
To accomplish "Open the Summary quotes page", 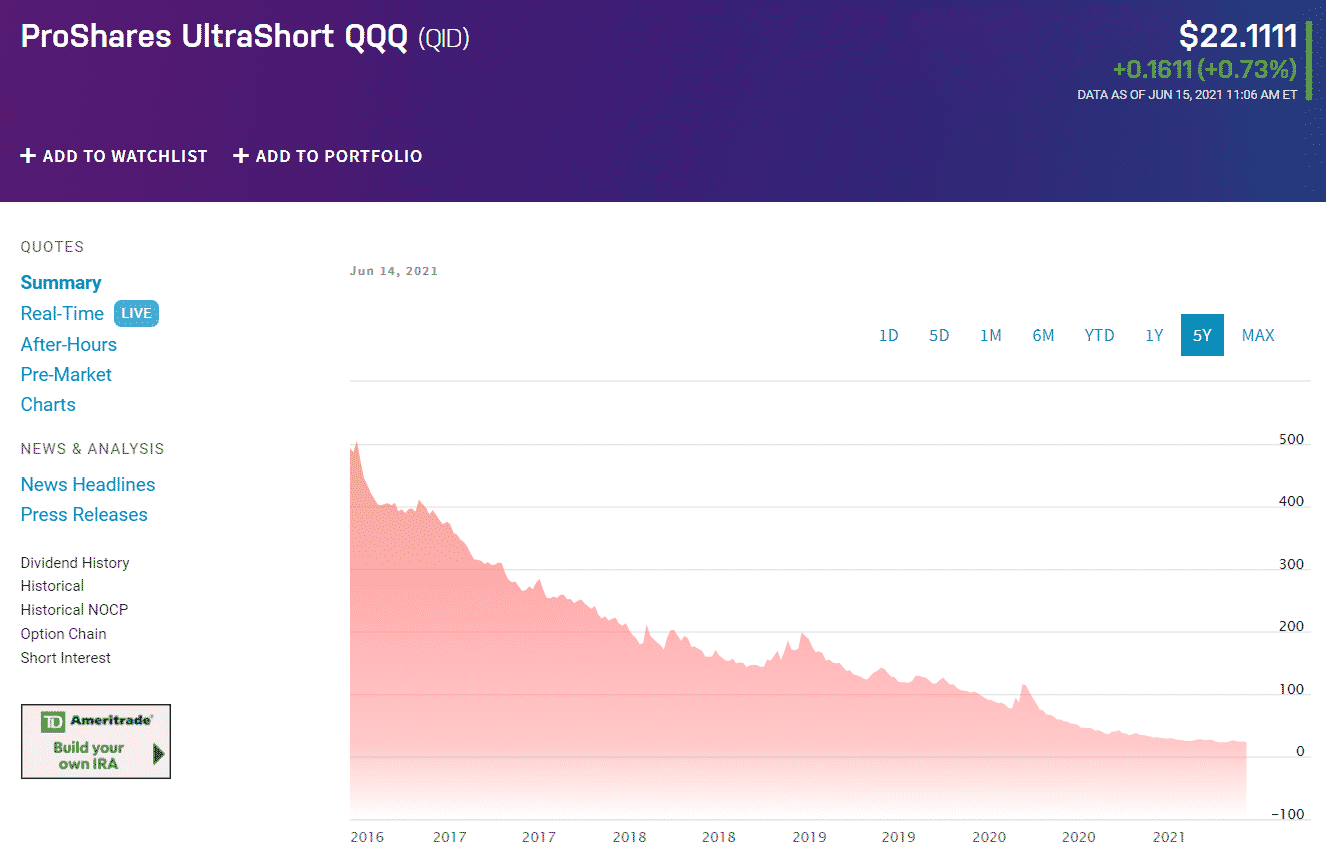I will click(61, 283).
